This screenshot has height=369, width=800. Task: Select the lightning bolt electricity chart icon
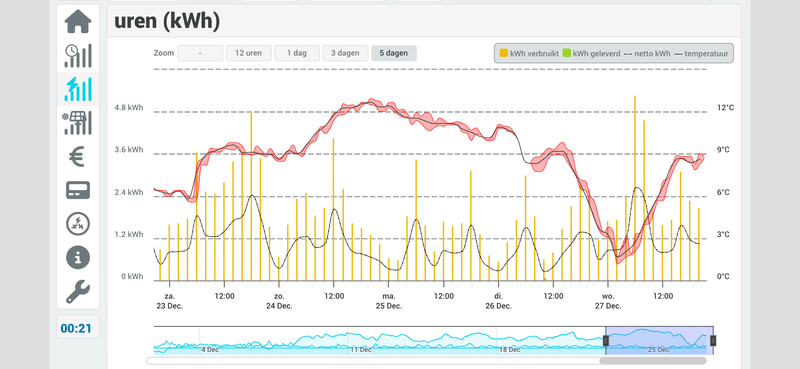click(x=78, y=89)
